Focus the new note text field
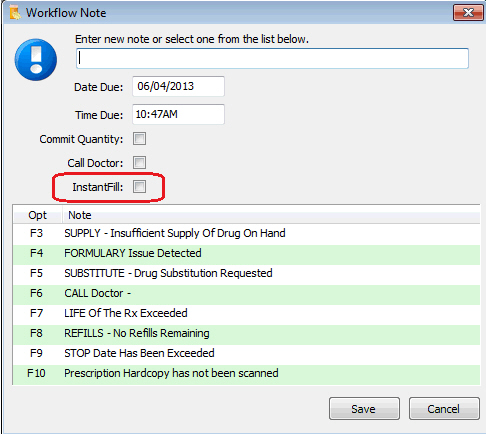 [272, 59]
